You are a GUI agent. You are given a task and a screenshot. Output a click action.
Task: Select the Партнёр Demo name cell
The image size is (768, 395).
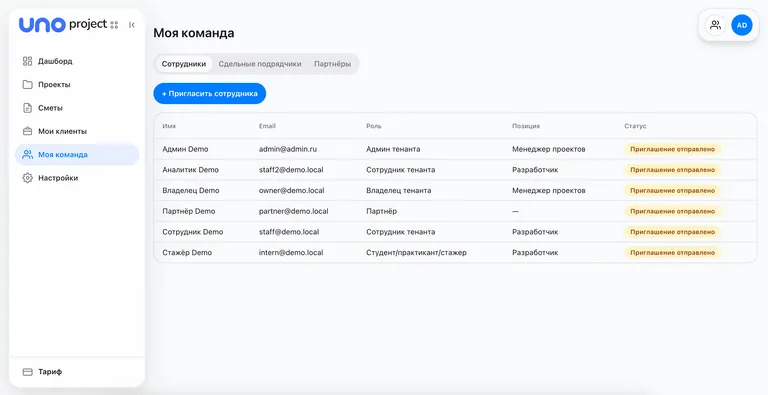tap(189, 211)
